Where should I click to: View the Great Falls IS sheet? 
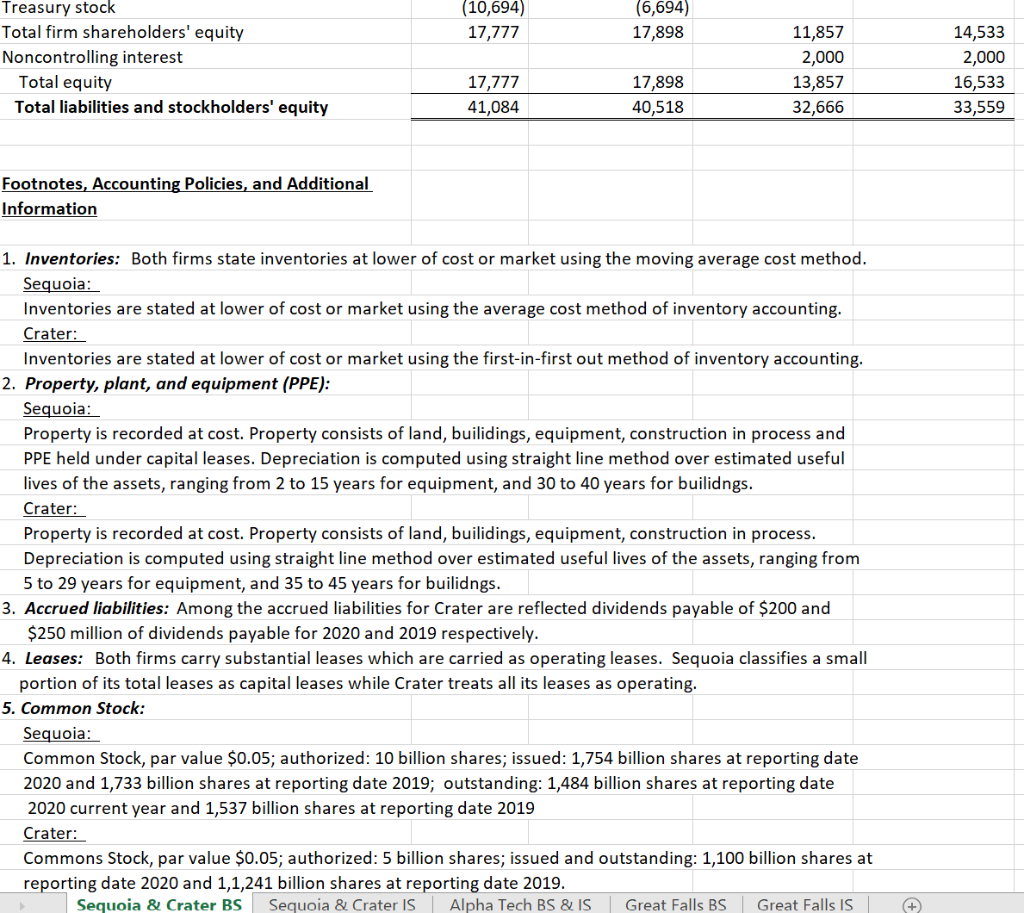[x=805, y=904]
